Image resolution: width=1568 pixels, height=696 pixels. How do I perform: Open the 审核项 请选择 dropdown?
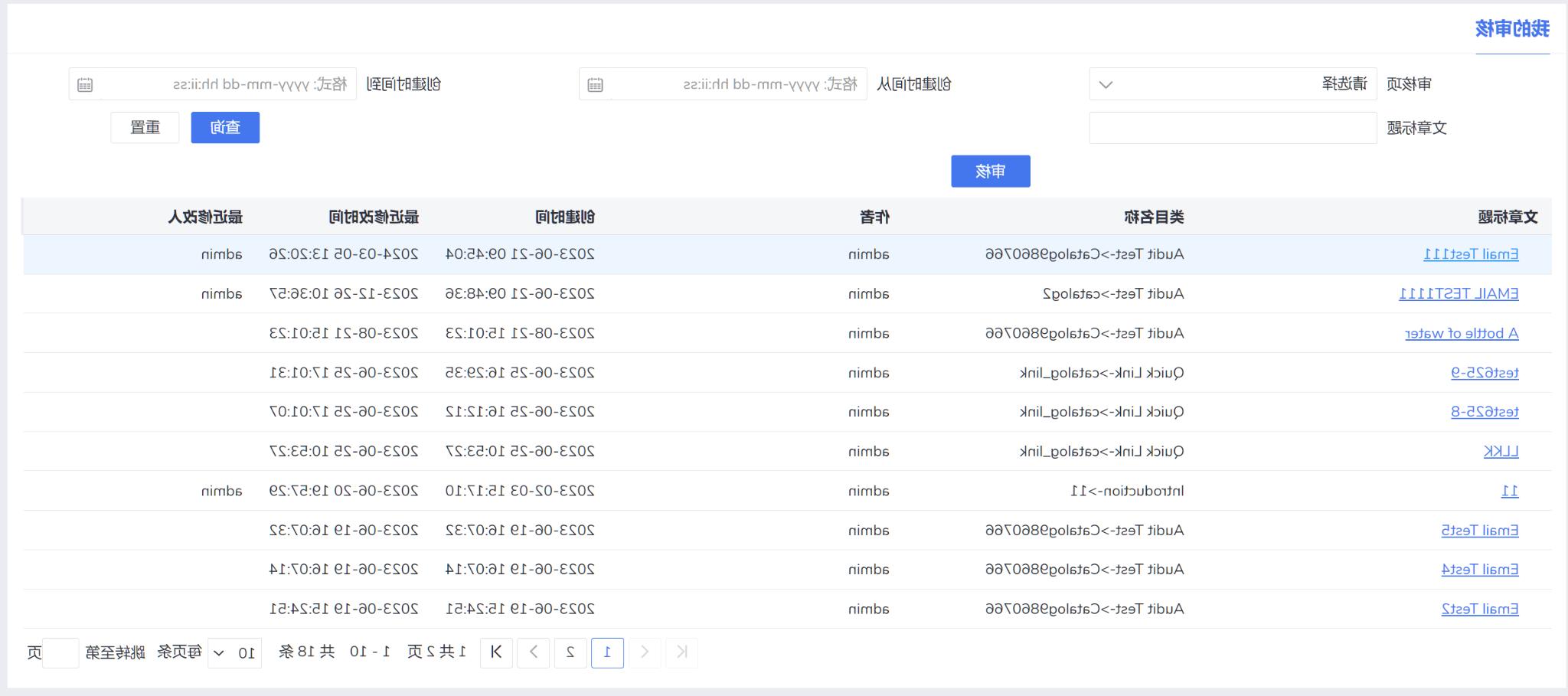tap(1233, 84)
